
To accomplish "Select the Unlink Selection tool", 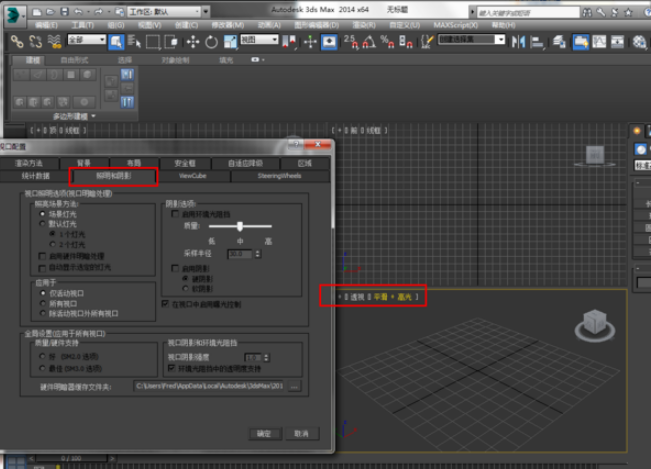I will 36,42.
